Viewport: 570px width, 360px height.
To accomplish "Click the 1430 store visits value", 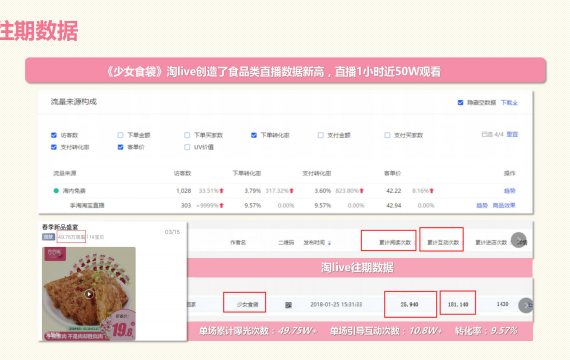I will coord(502,304).
